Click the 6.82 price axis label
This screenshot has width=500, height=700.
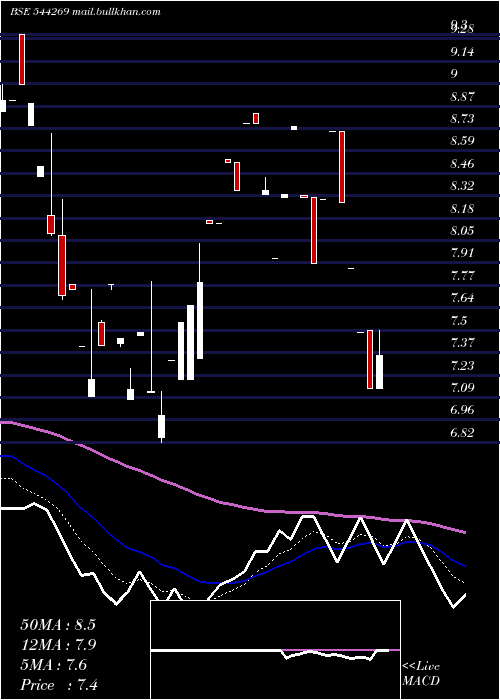tap(462, 433)
